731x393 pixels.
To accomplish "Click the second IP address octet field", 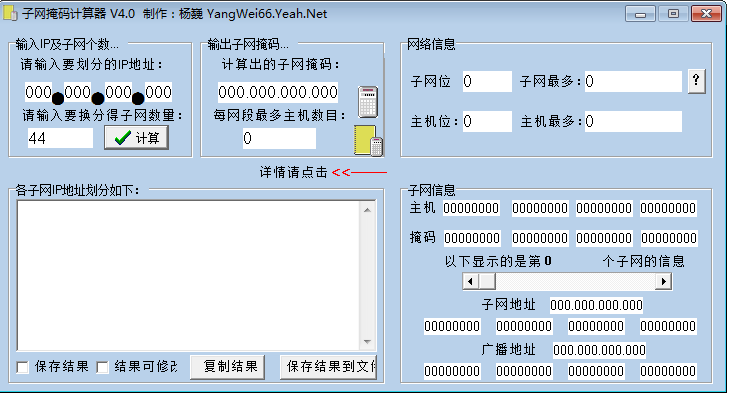I will pos(77,92).
